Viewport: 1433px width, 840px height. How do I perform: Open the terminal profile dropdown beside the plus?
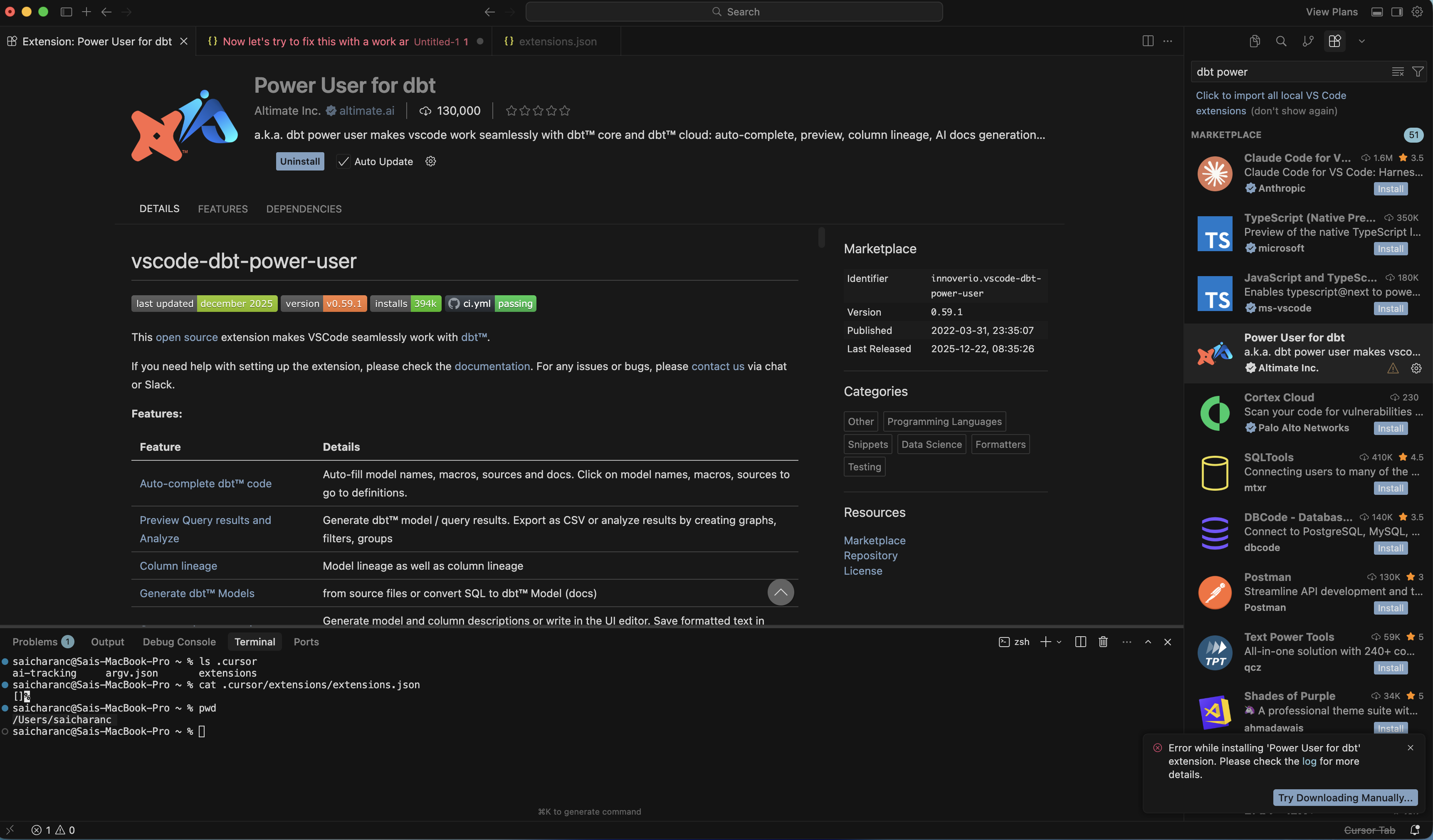coord(1059,642)
